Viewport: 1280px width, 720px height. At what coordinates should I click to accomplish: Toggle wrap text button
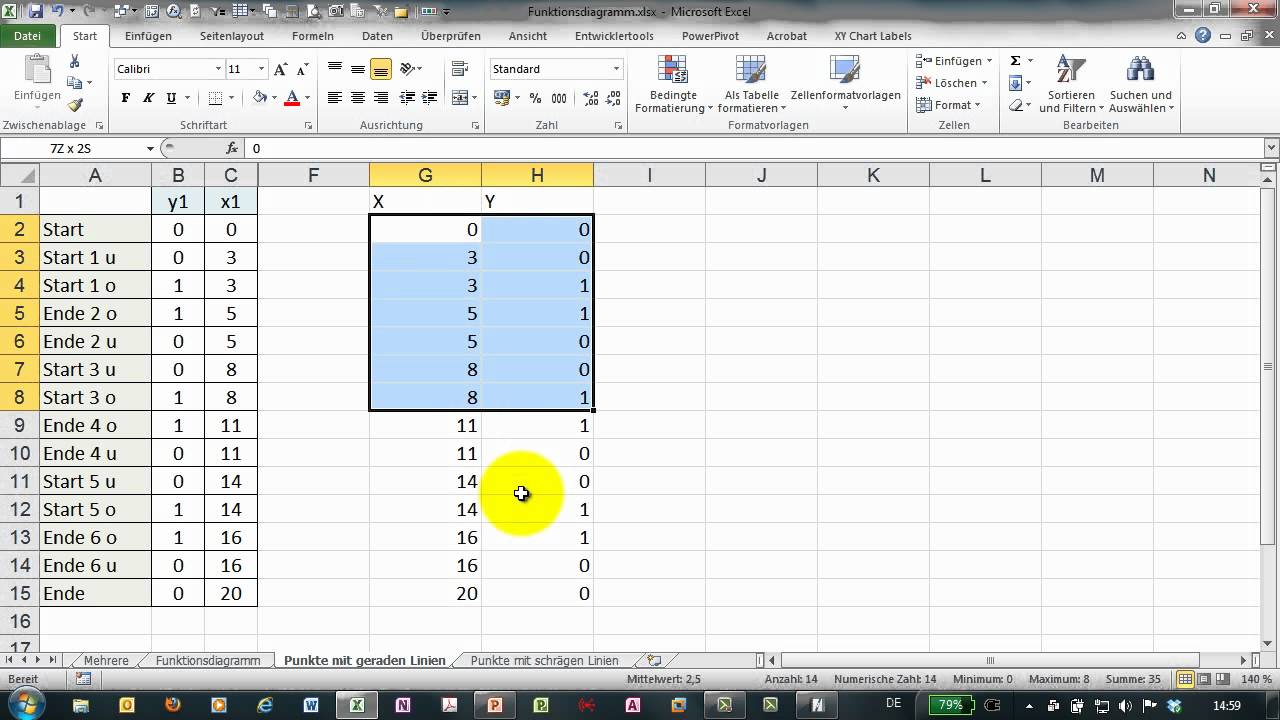click(460, 69)
